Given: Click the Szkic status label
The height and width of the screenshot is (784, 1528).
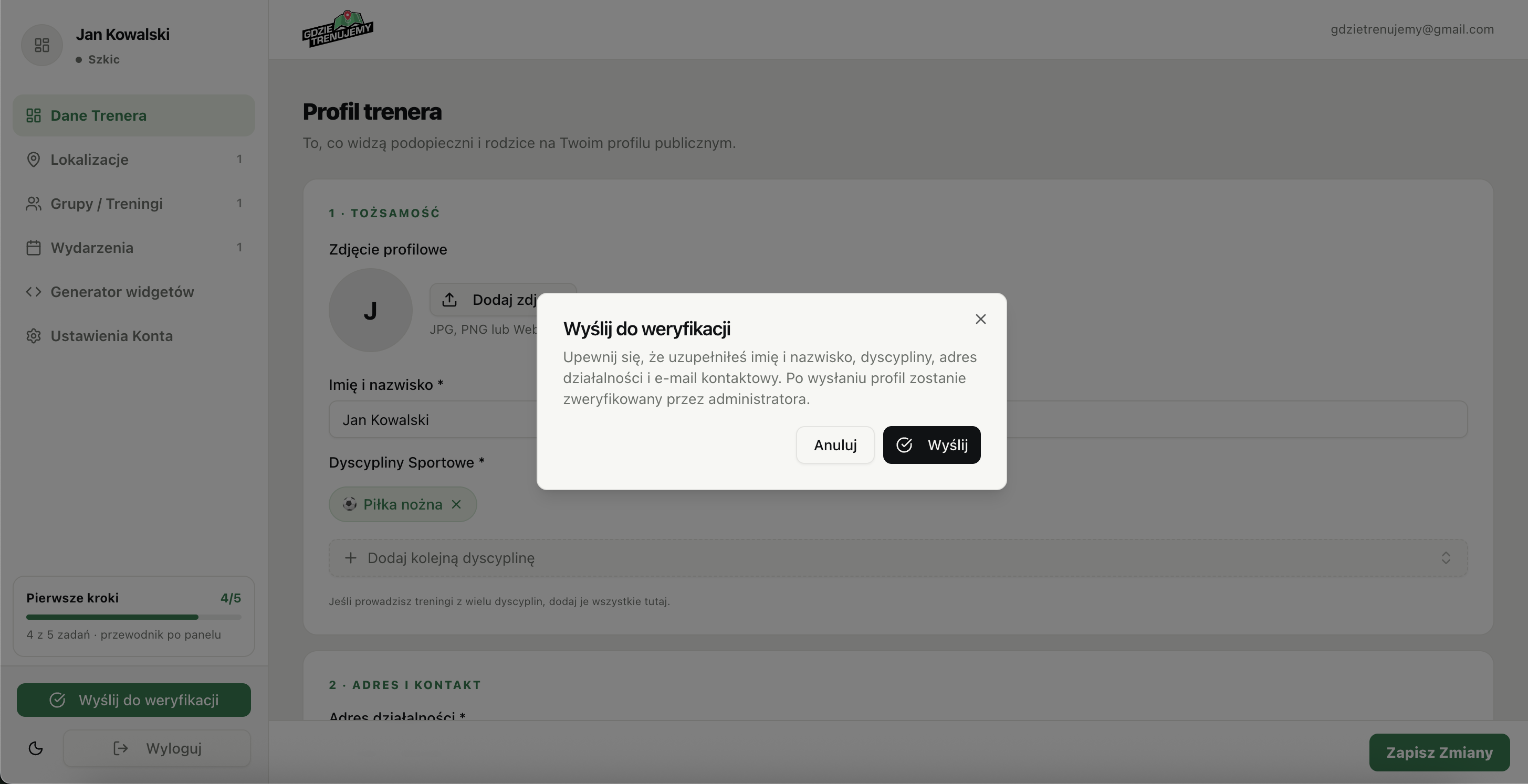Looking at the screenshot, I should pos(104,59).
